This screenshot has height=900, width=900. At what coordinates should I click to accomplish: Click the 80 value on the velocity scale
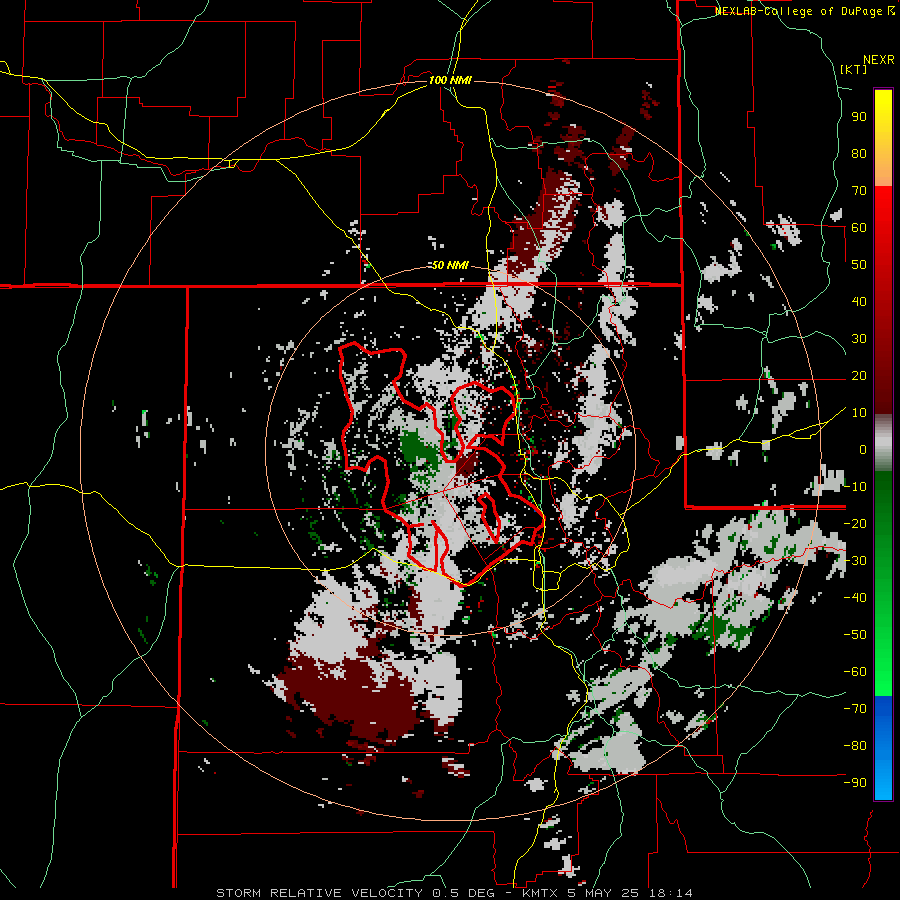coord(859,153)
